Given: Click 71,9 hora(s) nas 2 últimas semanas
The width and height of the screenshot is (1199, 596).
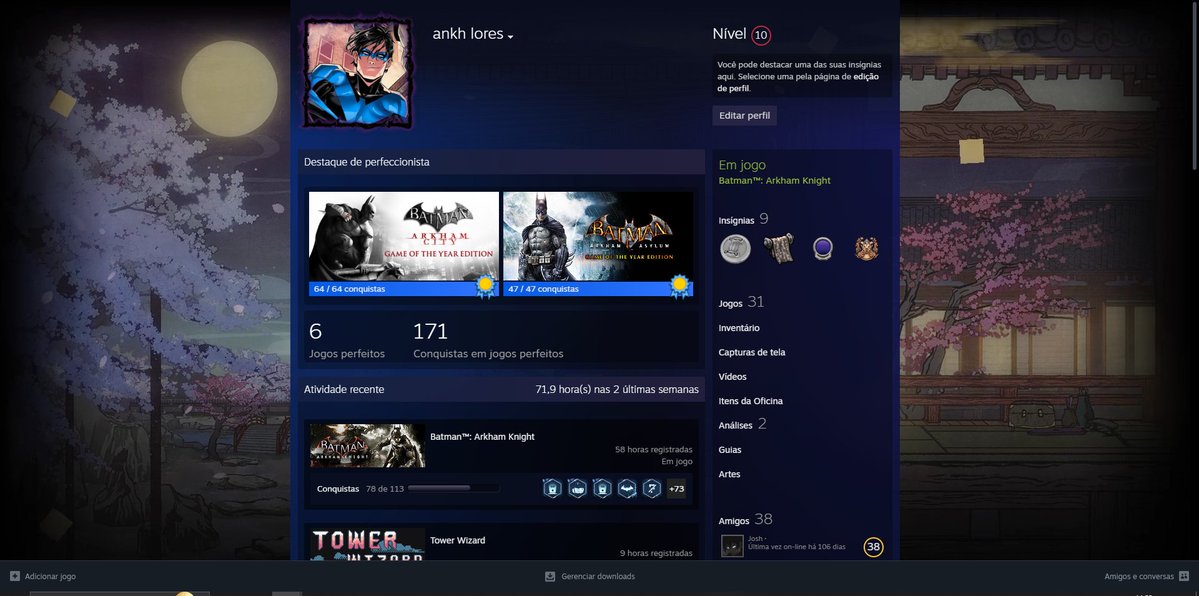Looking at the screenshot, I should point(617,389).
